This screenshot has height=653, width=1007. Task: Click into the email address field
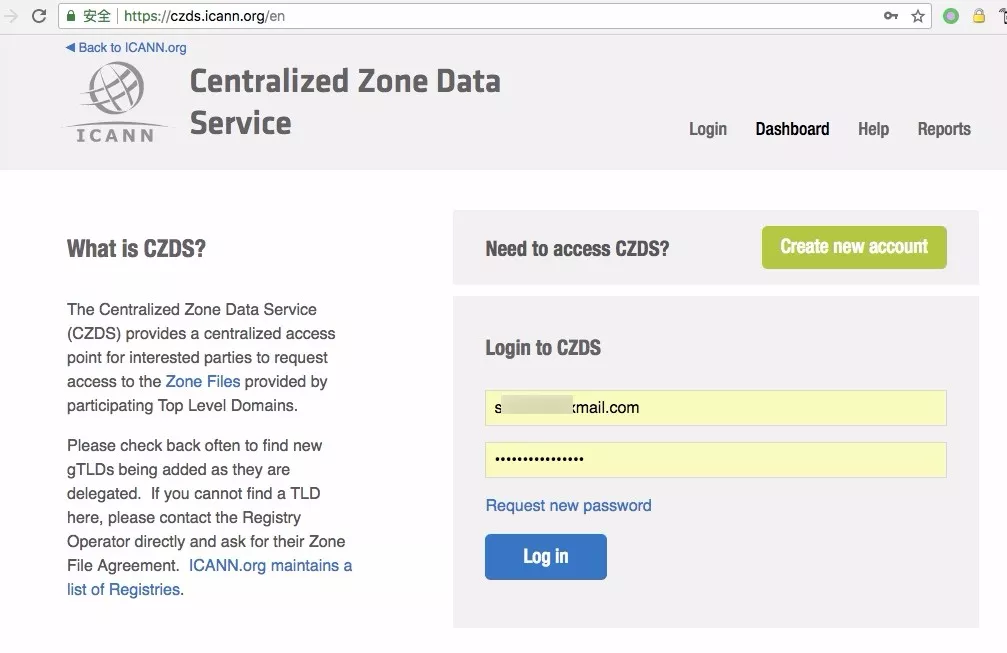tap(715, 408)
